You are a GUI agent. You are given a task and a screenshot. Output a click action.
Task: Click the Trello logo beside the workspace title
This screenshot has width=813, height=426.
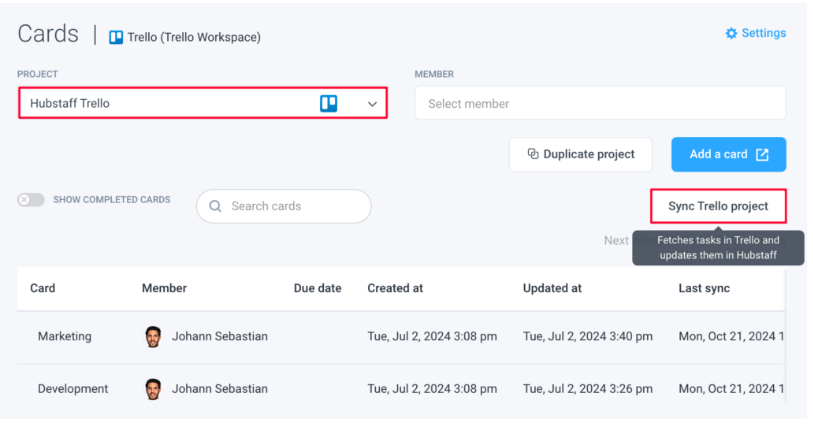[116, 37]
